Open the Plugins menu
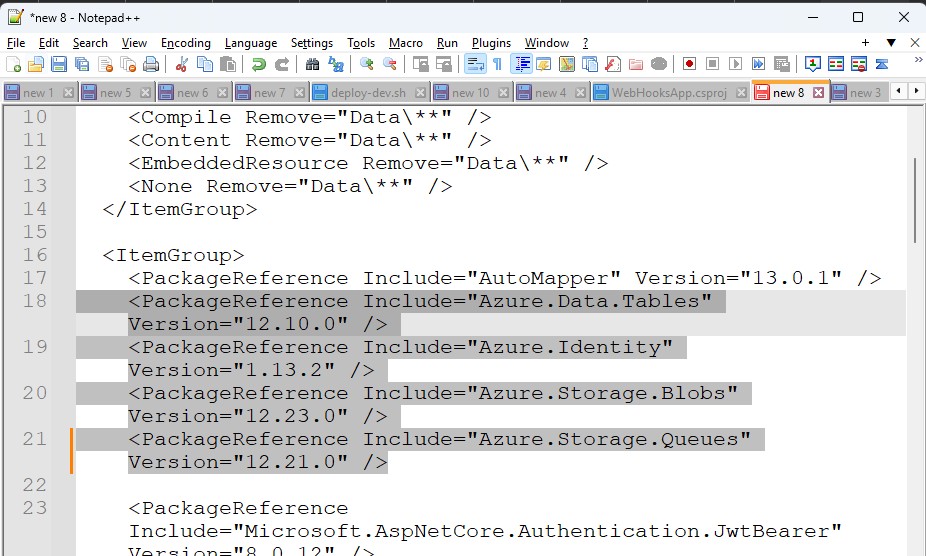926x556 pixels. click(x=491, y=43)
